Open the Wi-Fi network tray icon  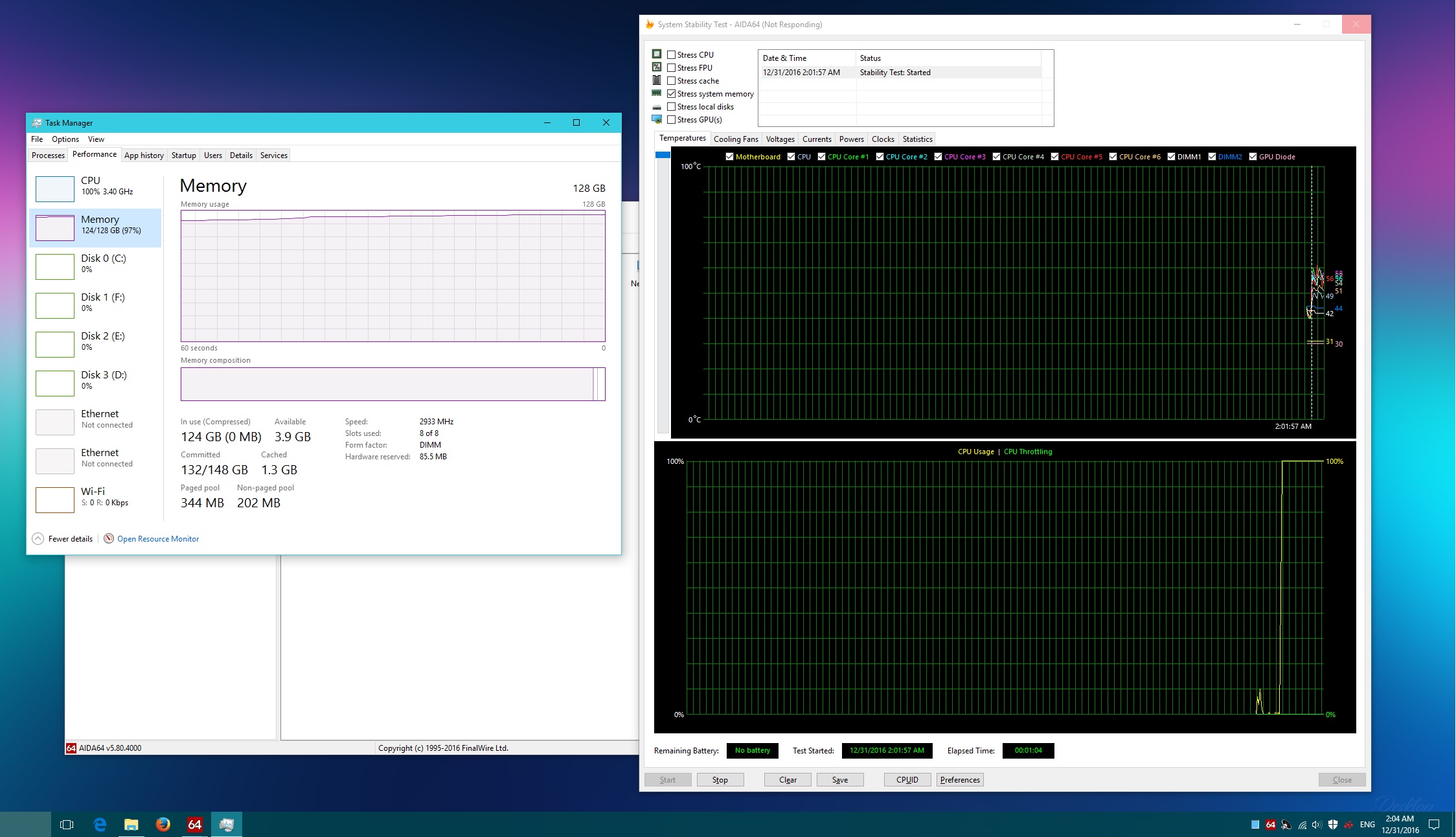(1302, 825)
